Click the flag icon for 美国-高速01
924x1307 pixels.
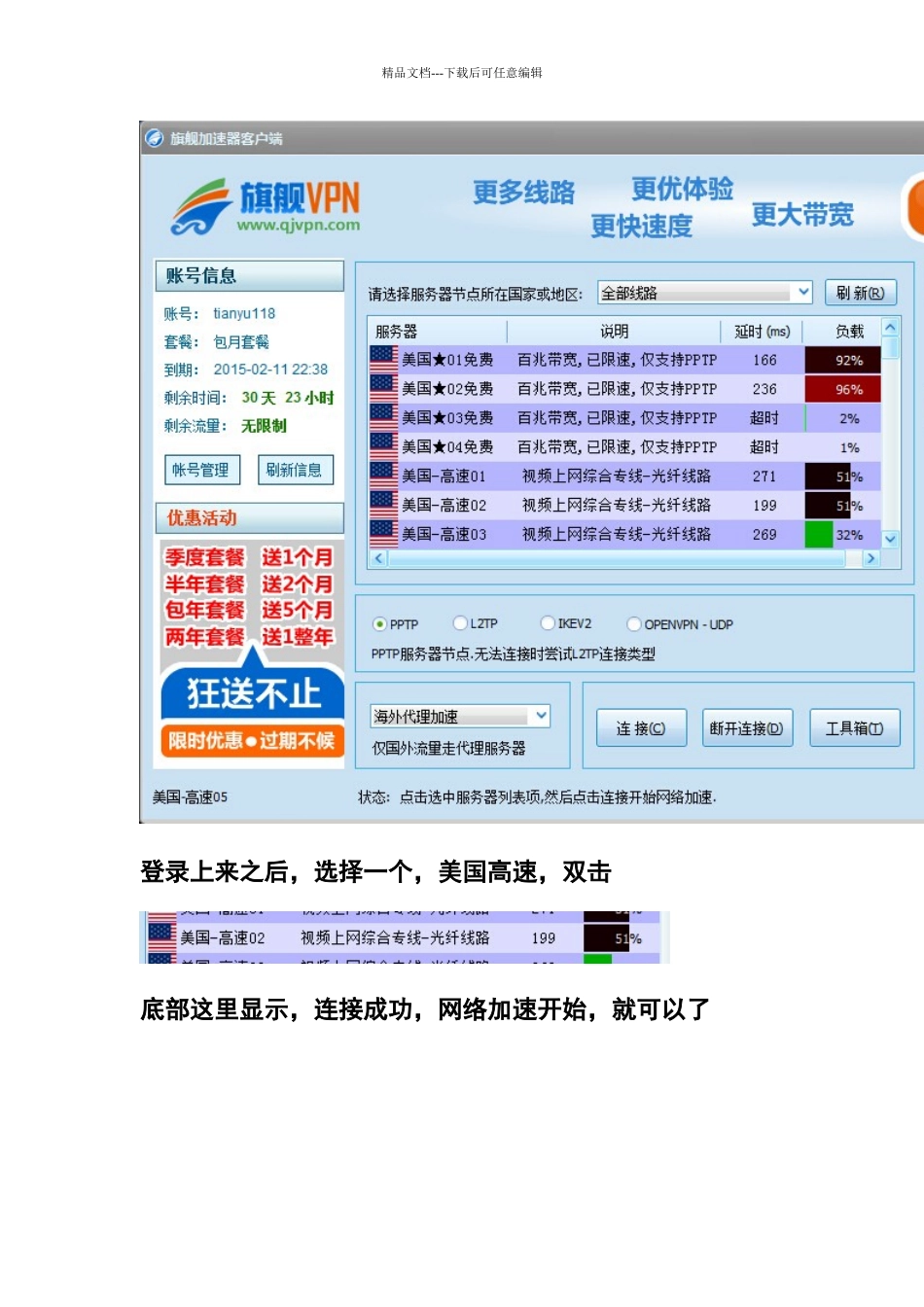[x=383, y=476]
